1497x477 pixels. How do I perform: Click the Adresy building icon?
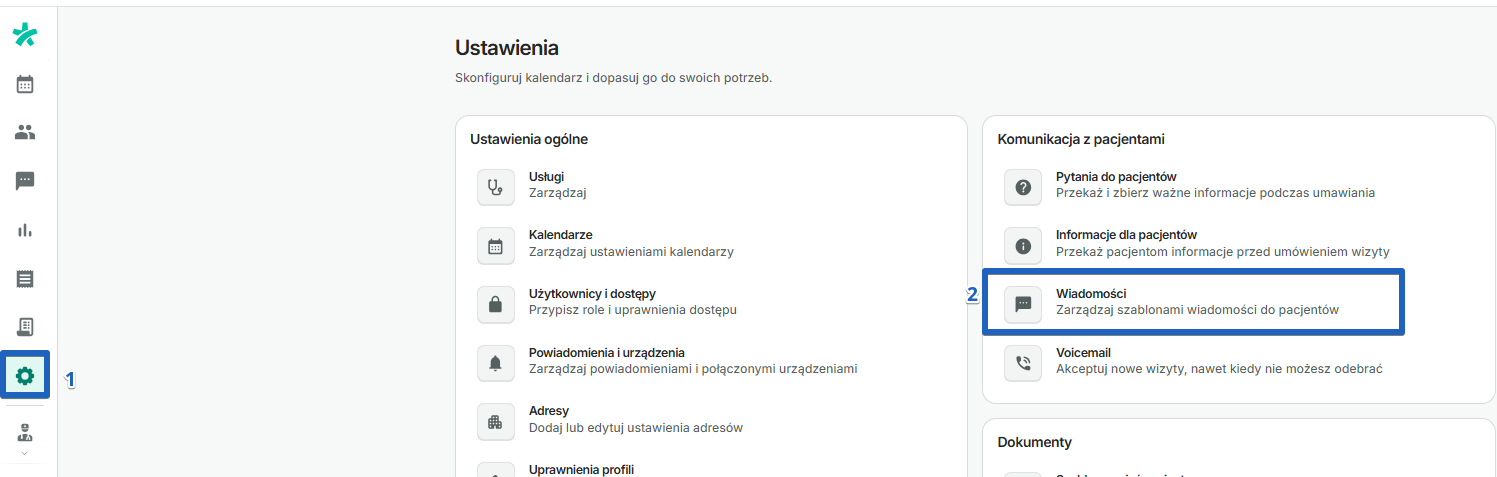(x=495, y=422)
